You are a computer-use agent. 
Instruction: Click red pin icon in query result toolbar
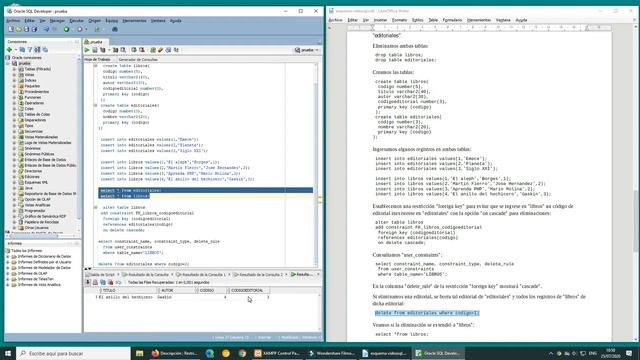[x=88, y=282]
